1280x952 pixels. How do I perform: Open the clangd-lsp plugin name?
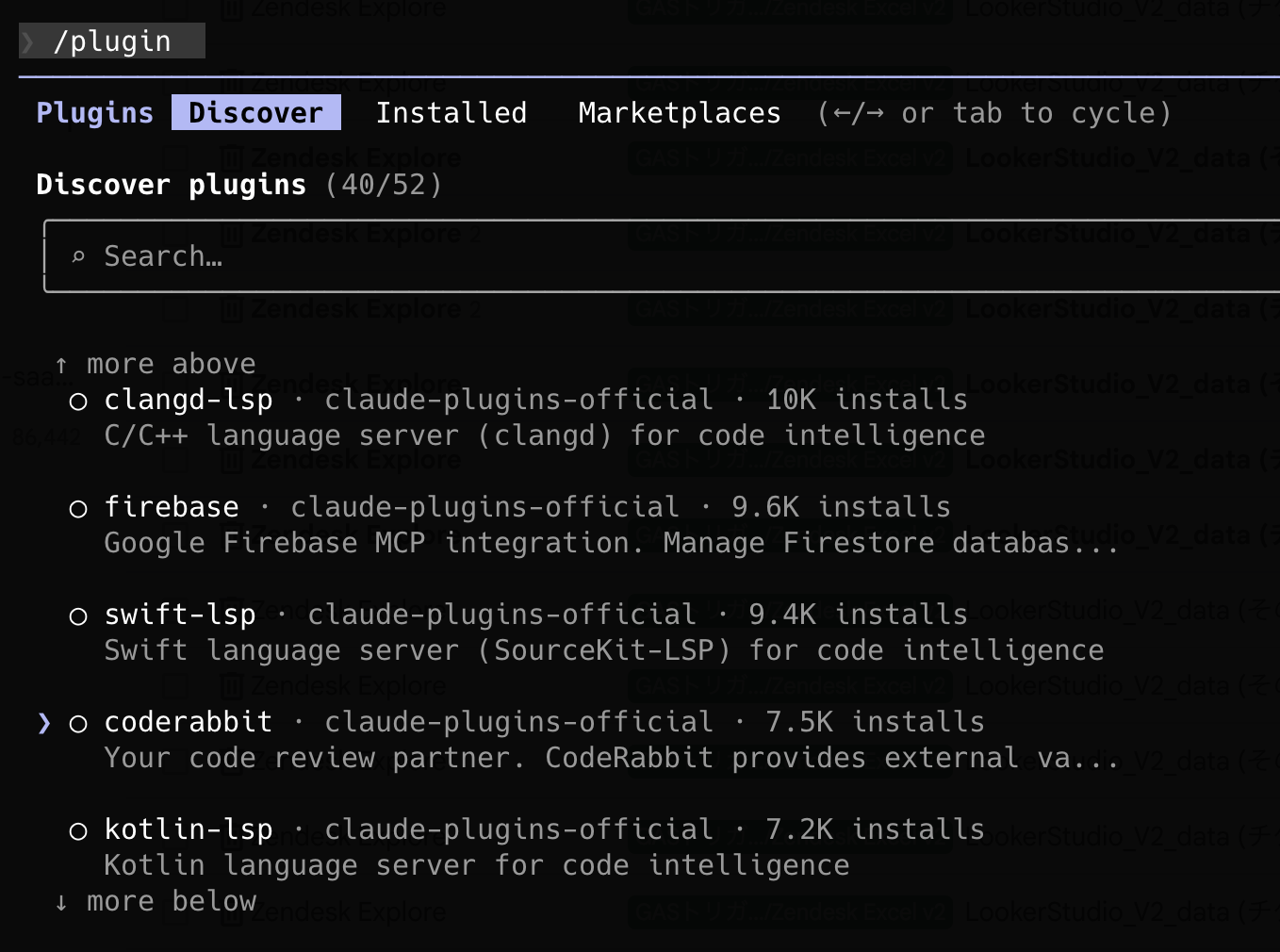tap(189, 400)
